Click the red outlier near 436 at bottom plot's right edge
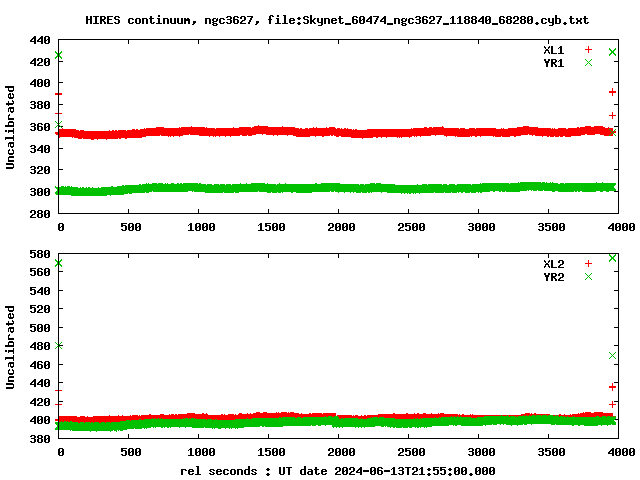Viewport: 640px width, 480px height. pos(612,387)
